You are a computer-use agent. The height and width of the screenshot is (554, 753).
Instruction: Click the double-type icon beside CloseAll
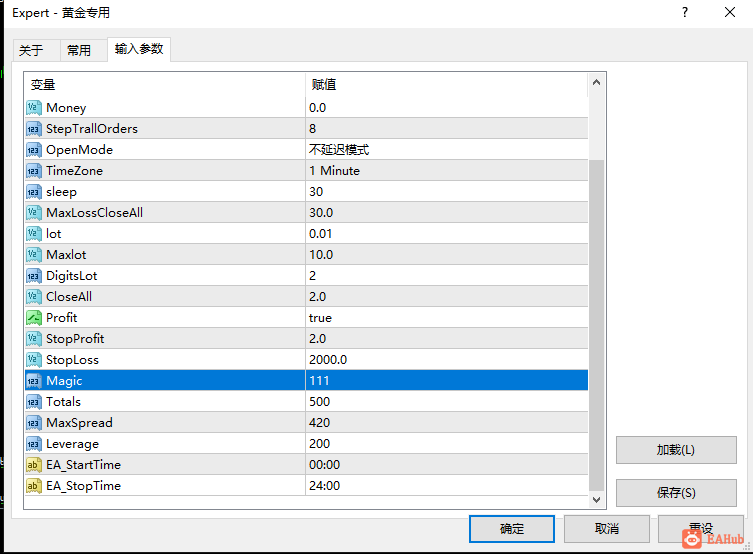[x=34, y=297]
